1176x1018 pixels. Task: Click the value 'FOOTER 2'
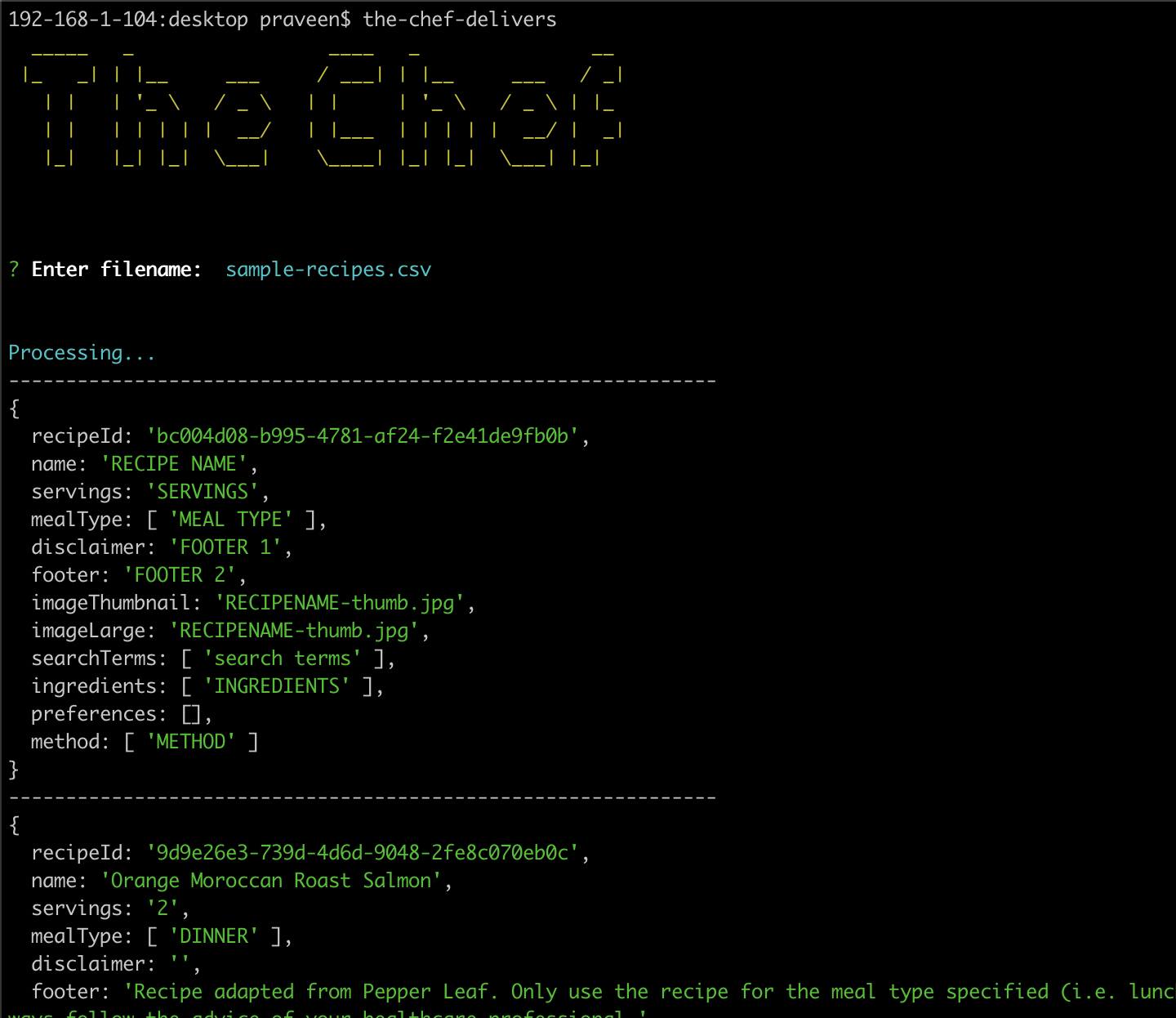(180, 575)
